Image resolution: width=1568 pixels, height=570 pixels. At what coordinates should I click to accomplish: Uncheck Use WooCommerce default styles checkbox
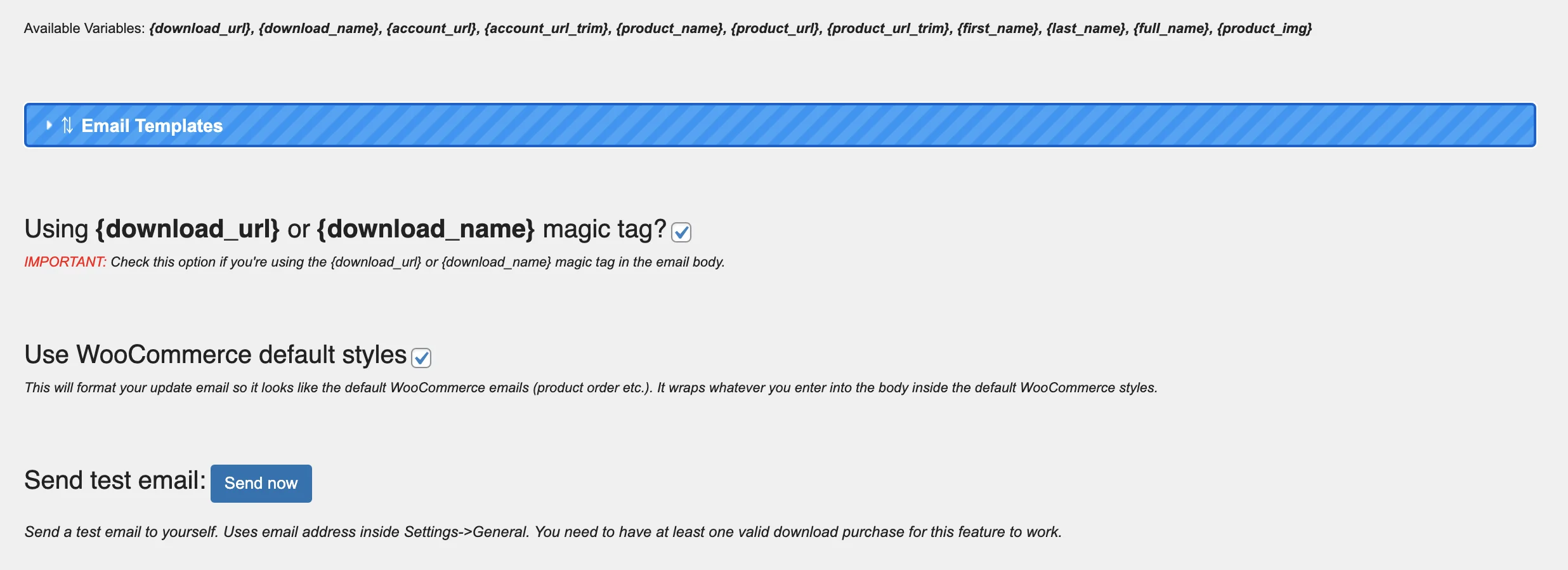[x=421, y=358]
